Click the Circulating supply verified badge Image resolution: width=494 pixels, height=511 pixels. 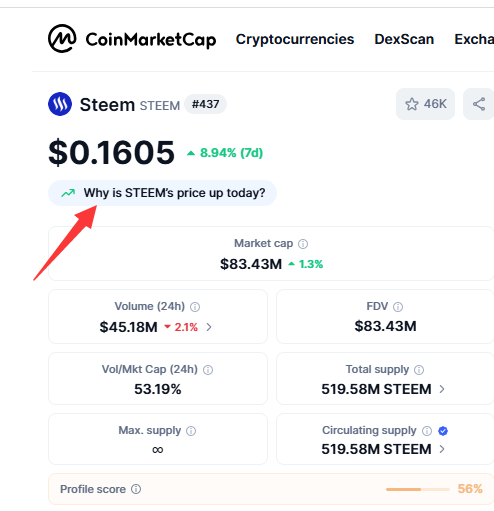click(443, 431)
